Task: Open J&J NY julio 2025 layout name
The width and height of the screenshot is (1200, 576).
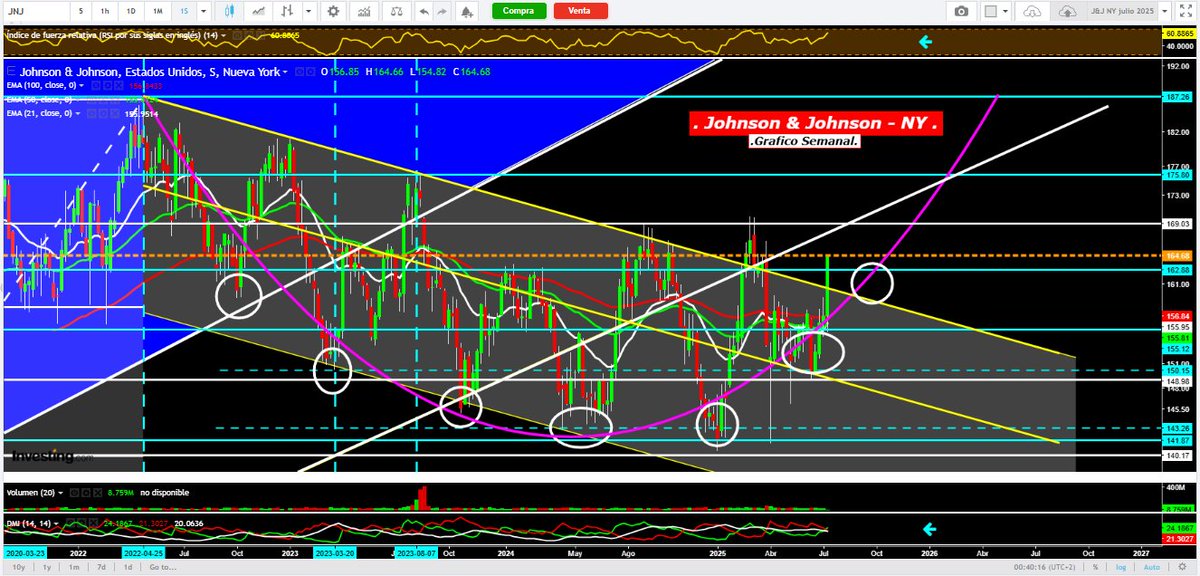Action: click(1123, 11)
